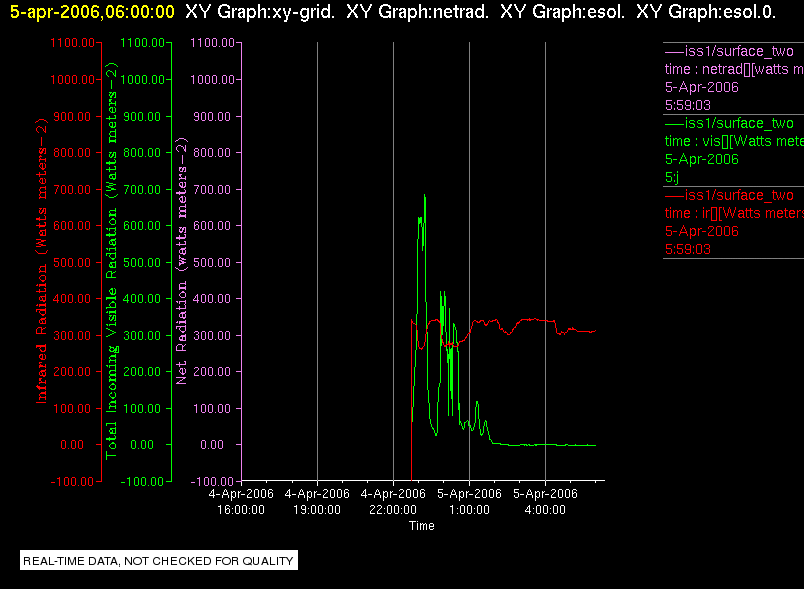Click green 700.00 tick on visible axis
This screenshot has height=589, width=804.
[x=142, y=189]
